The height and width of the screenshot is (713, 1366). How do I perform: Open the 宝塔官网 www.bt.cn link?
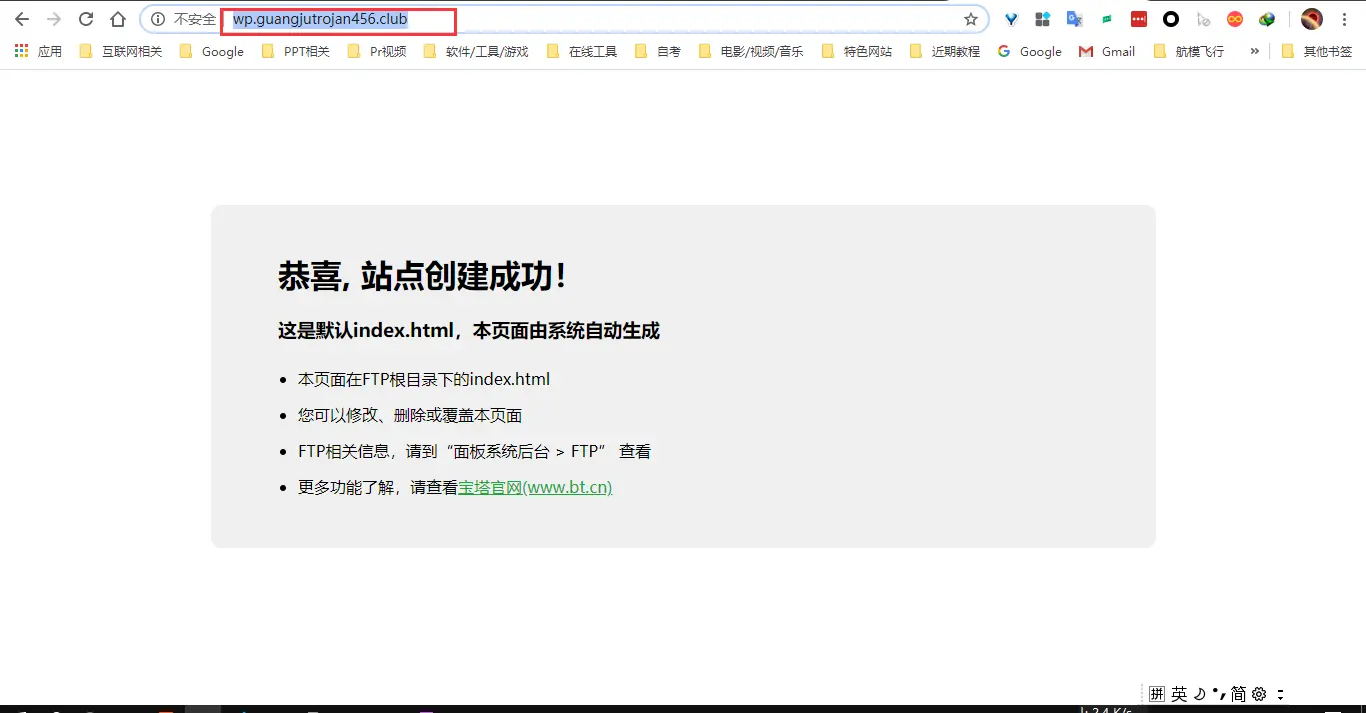pos(535,489)
